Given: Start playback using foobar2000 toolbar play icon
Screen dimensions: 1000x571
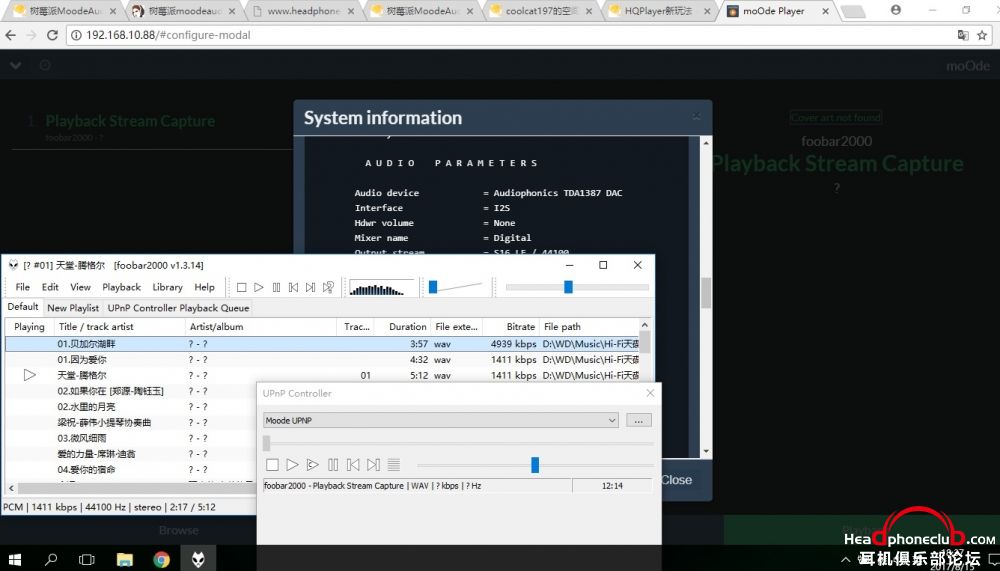Looking at the screenshot, I should tap(259, 288).
